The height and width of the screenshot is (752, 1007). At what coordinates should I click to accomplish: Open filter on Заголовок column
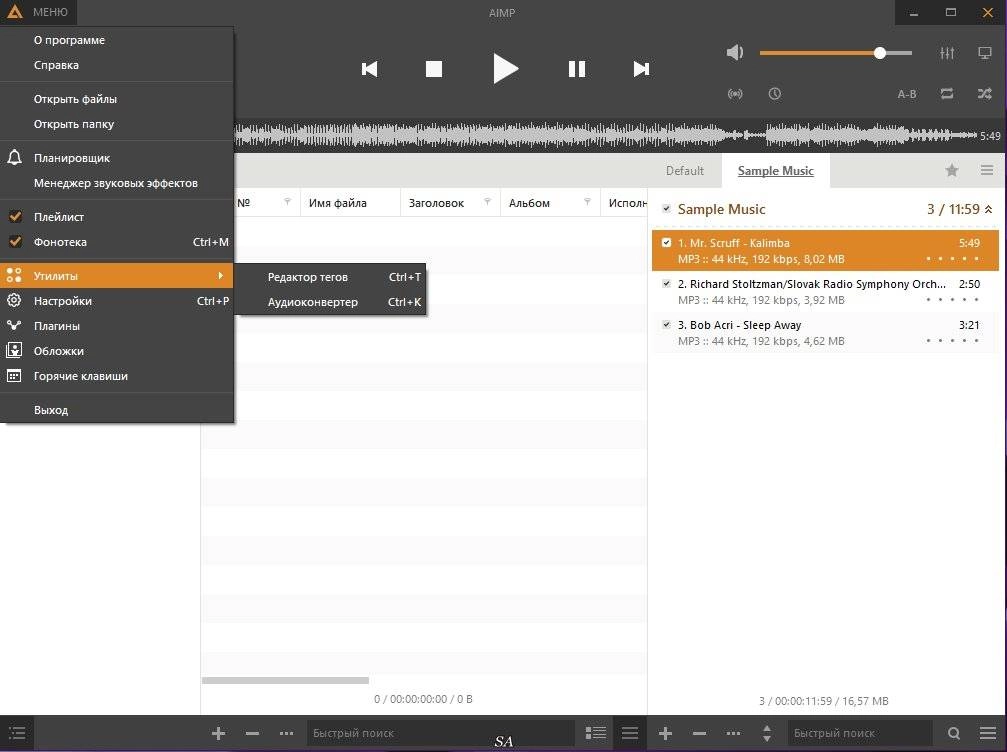click(487, 202)
